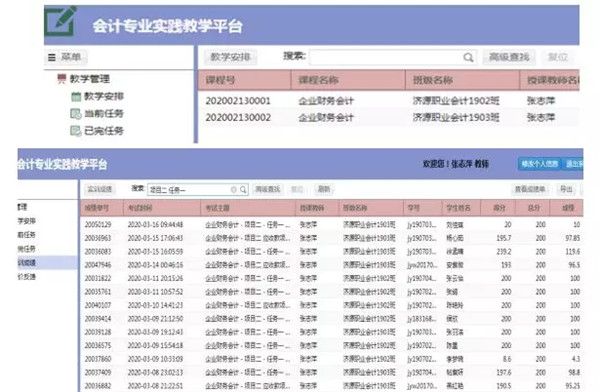The width and height of the screenshot is (600, 392).
Task: Select 已完任务 in the sidebar tree
Action: coord(104,131)
